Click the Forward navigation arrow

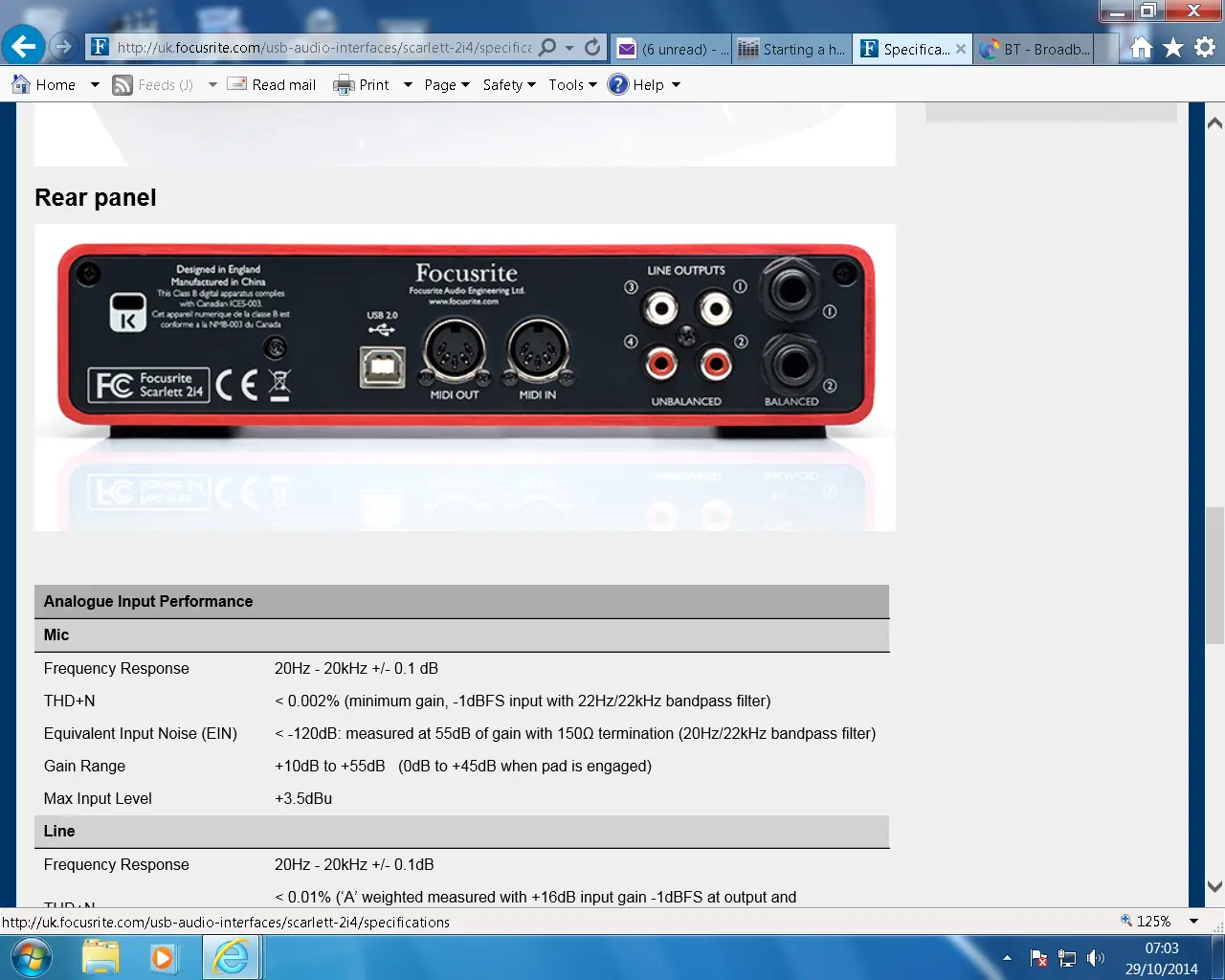point(63,46)
